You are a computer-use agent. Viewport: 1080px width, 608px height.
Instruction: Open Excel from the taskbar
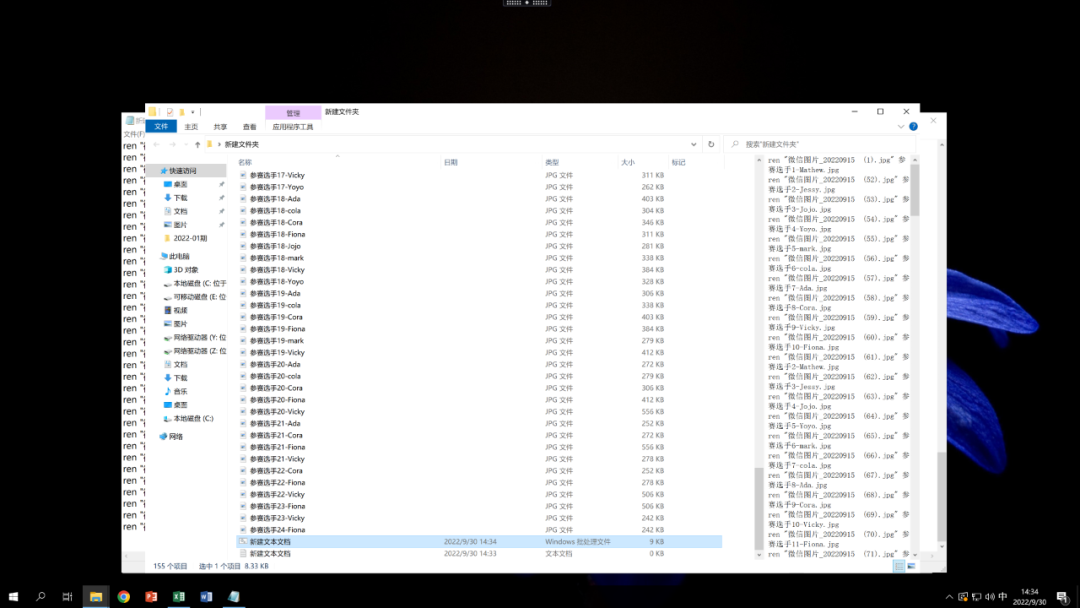(x=178, y=596)
